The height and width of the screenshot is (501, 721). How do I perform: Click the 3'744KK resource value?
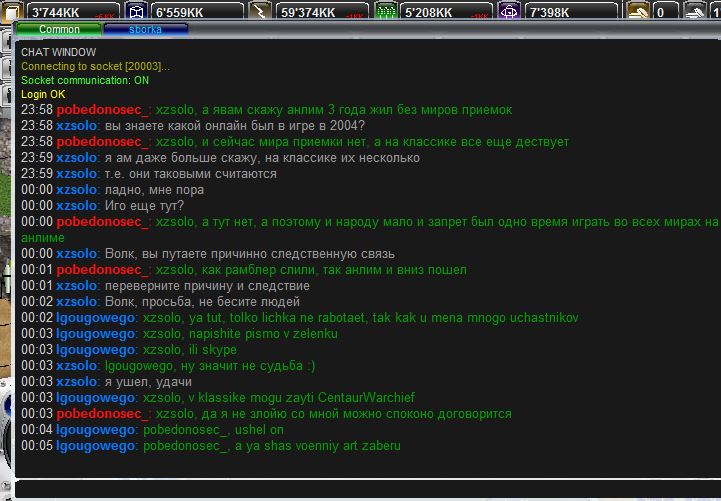pyautogui.click(x=57, y=12)
